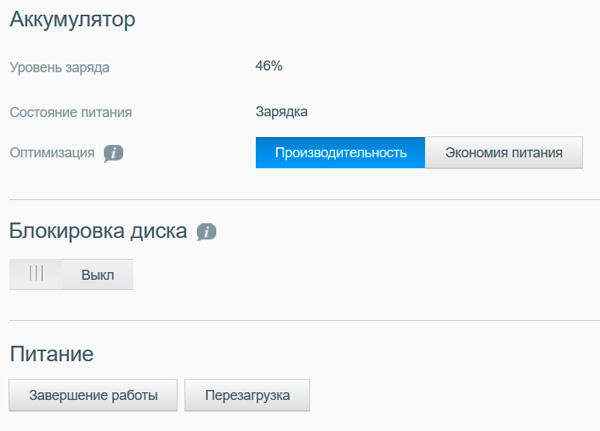Click the Аккумулятор section heading

tap(71, 19)
